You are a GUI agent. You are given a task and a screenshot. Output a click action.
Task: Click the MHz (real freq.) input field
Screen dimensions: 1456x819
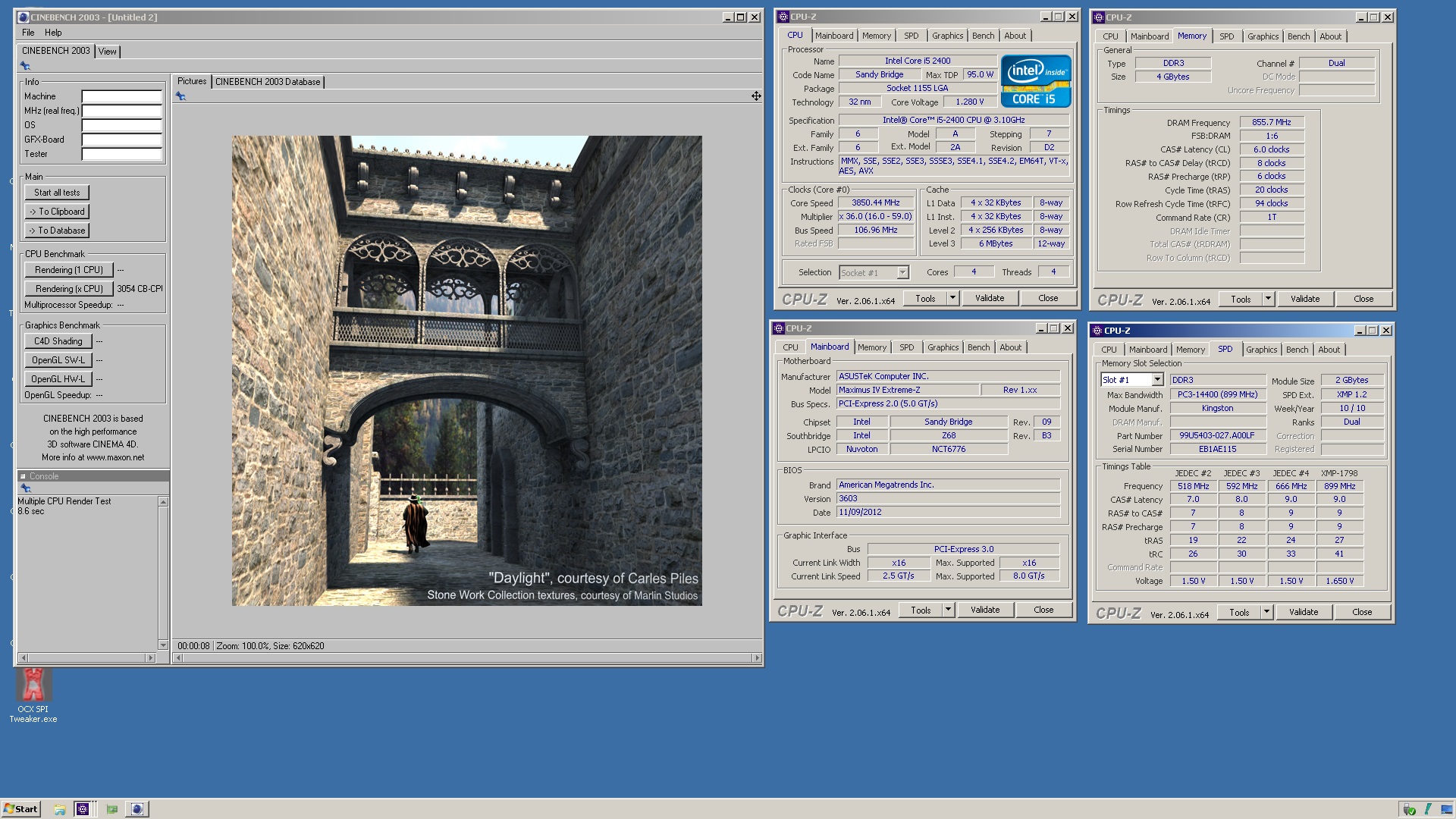click(x=122, y=111)
